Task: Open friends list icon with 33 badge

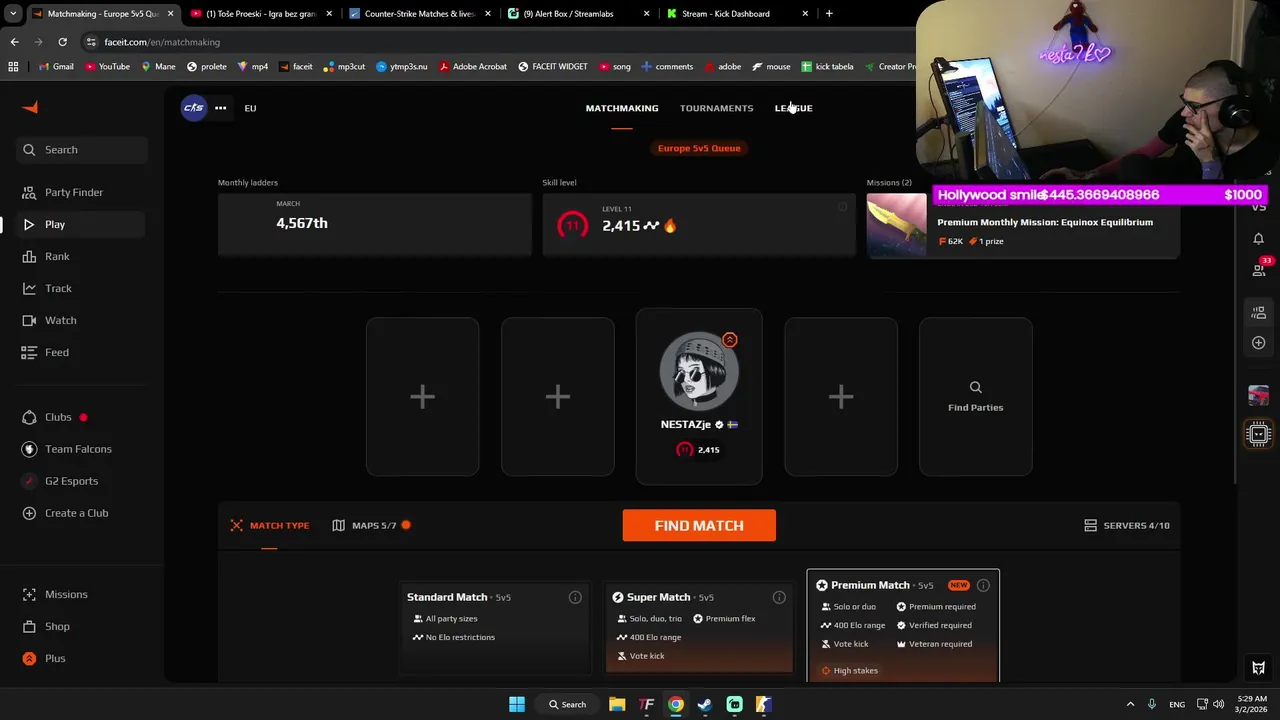Action: tap(1259, 269)
